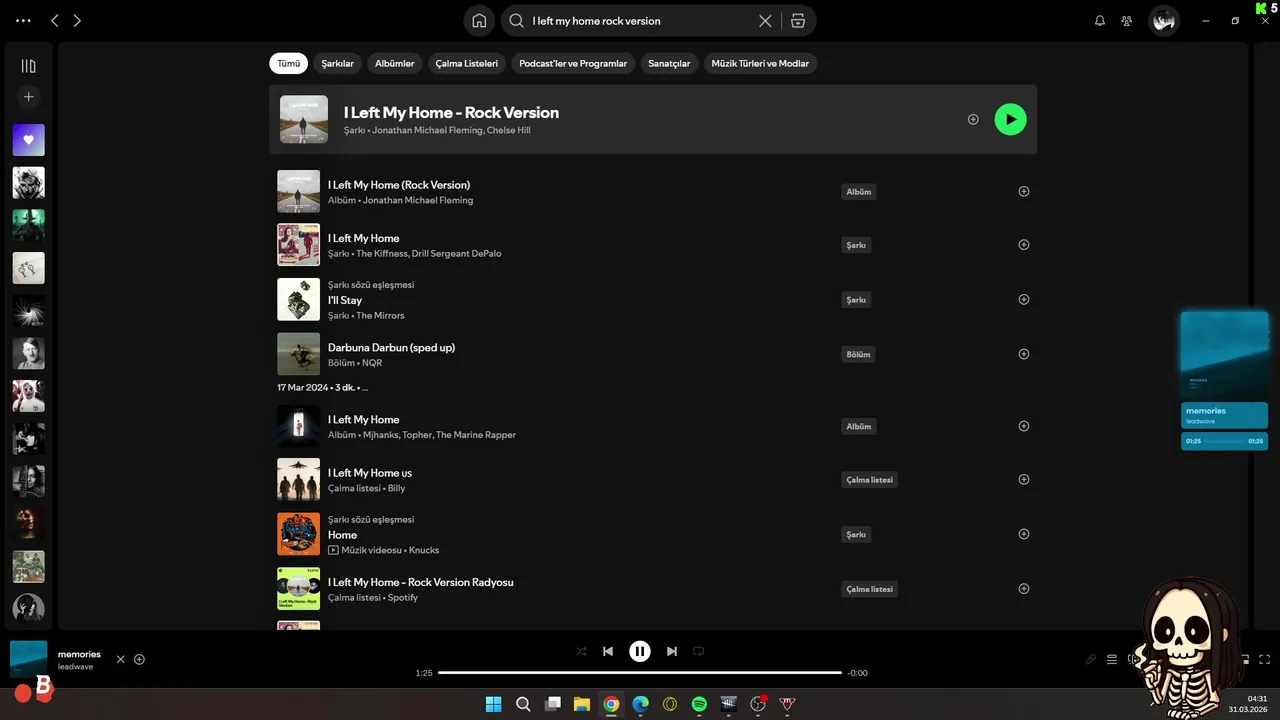This screenshot has height=720, width=1280.
Task: Add top result Rock Version to library
Action: [x=973, y=119]
